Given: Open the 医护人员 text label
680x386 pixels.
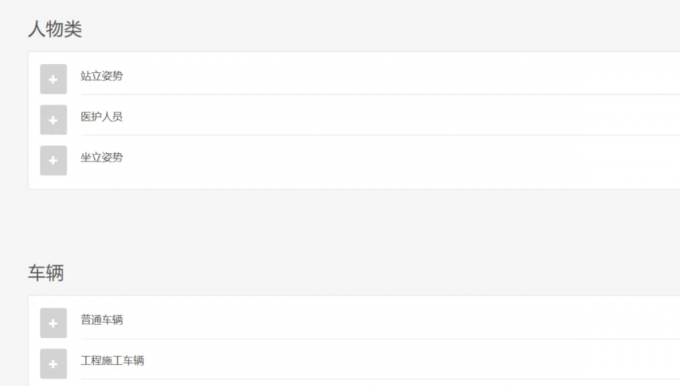Looking at the screenshot, I should coord(101,117).
